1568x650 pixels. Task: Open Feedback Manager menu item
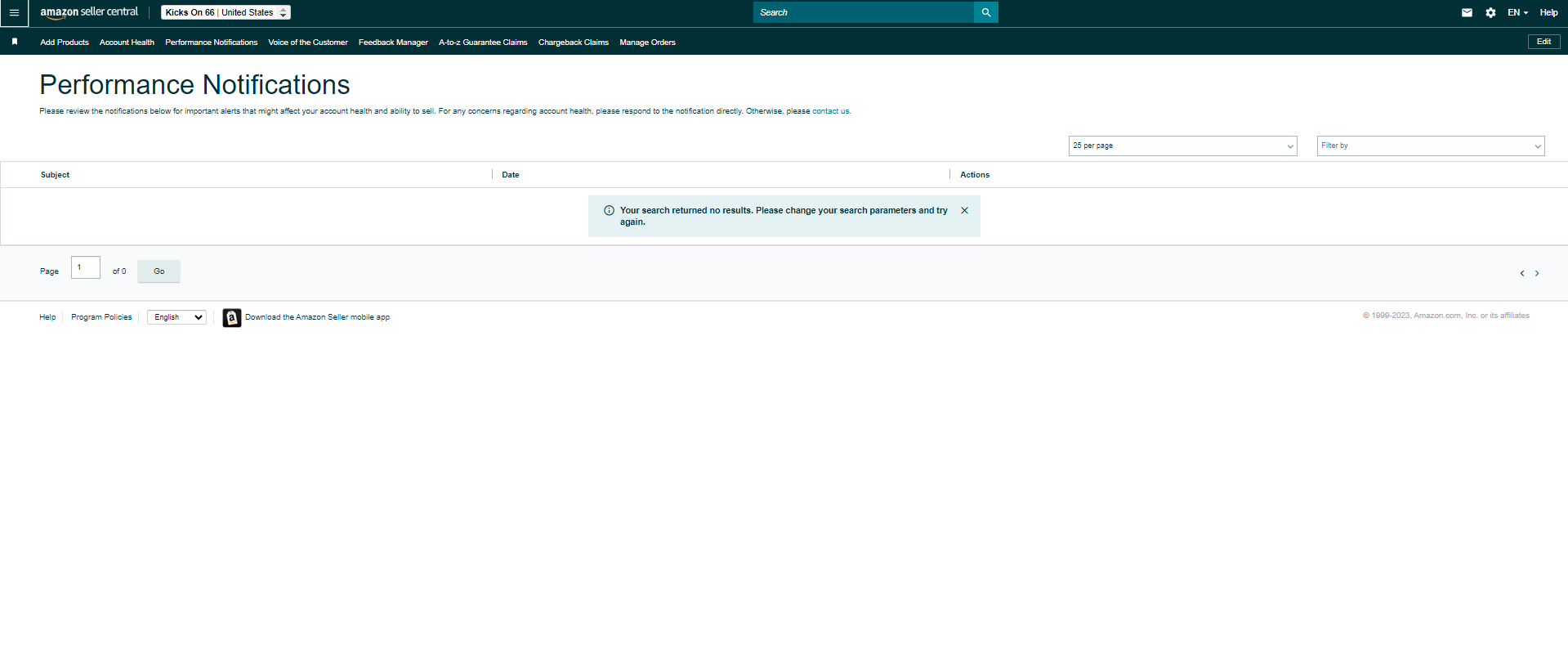tap(393, 43)
